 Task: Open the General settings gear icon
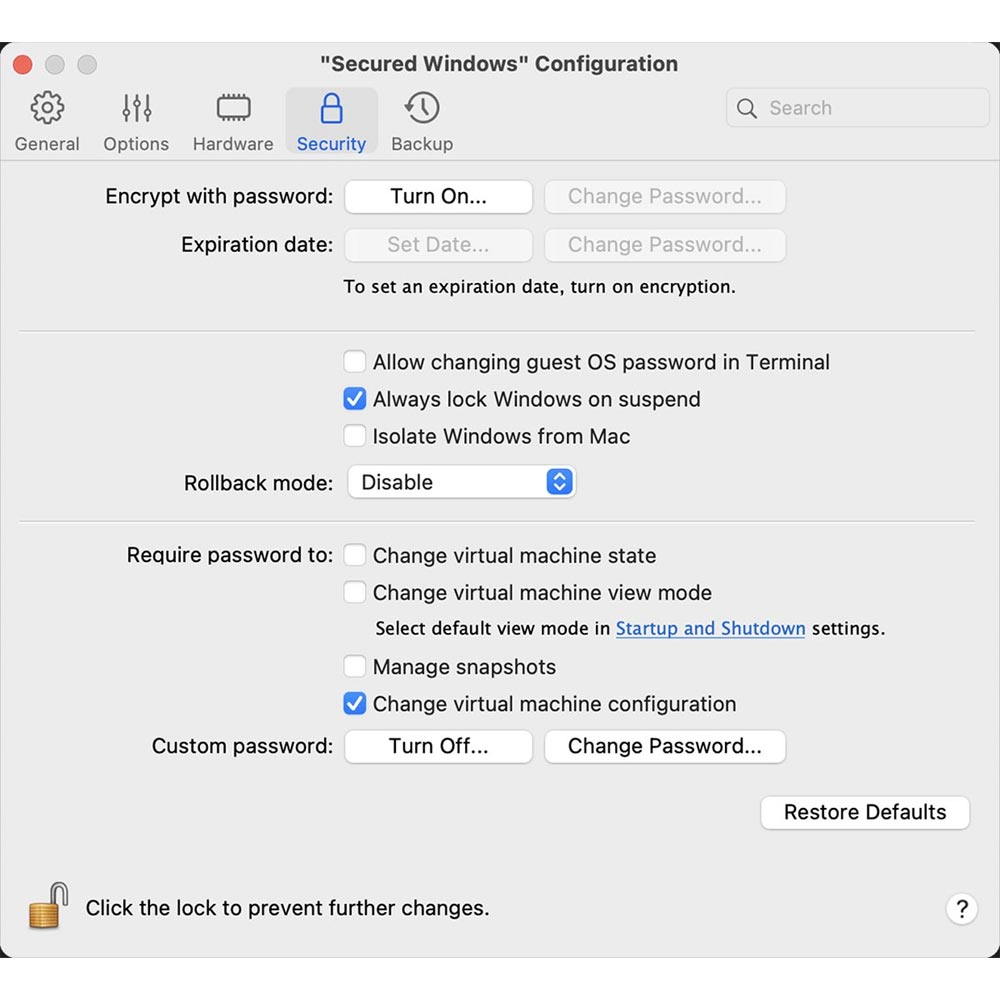[x=46, y=108]
